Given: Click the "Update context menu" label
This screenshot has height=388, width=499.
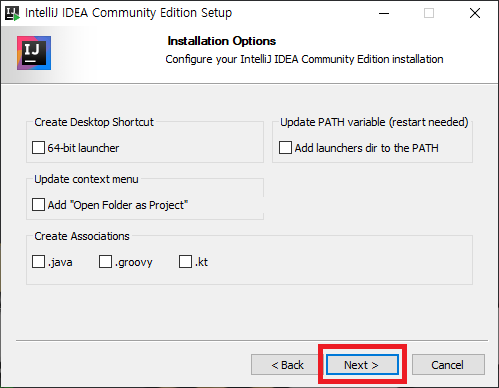Looking at the screenshot, I should 86,179.
